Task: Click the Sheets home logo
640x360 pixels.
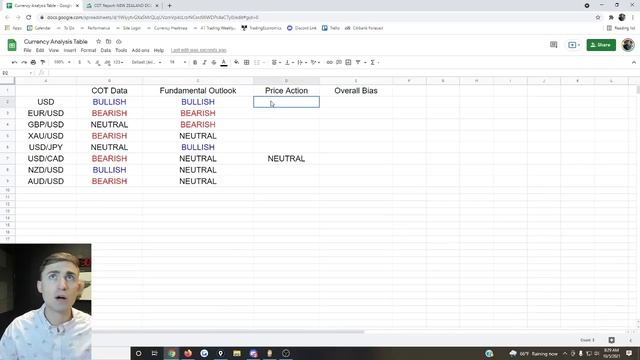Action: pyautogui.click(x=12, y=45)
